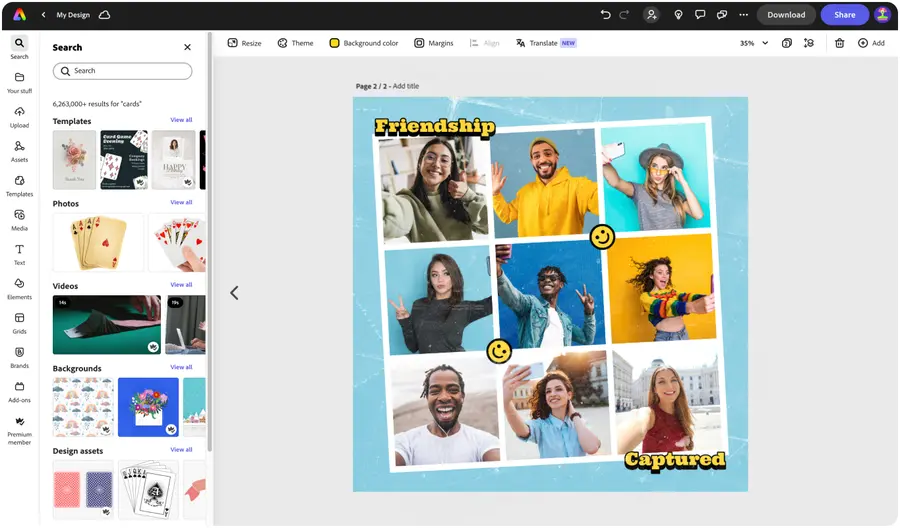This screenshot has height=528, width=900.
Task: Click the Share button
Action: coord(844,15)
